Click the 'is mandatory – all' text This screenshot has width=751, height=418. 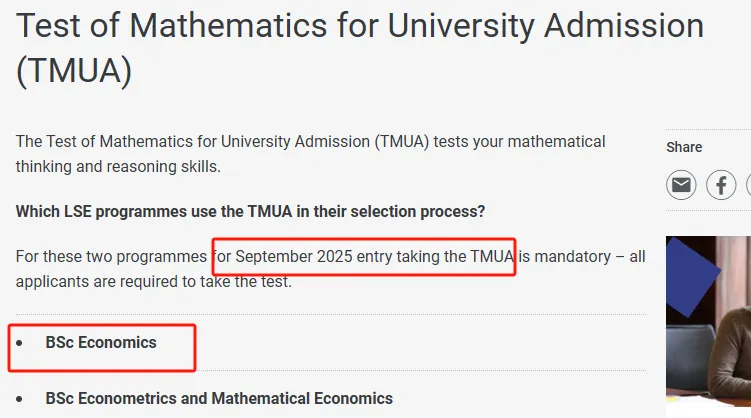pos(582,257)
